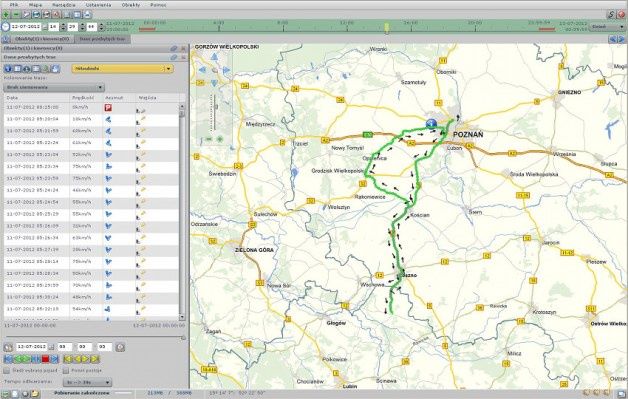
Task: Open the Obiekty menu
Action: [x=131, y=5]
